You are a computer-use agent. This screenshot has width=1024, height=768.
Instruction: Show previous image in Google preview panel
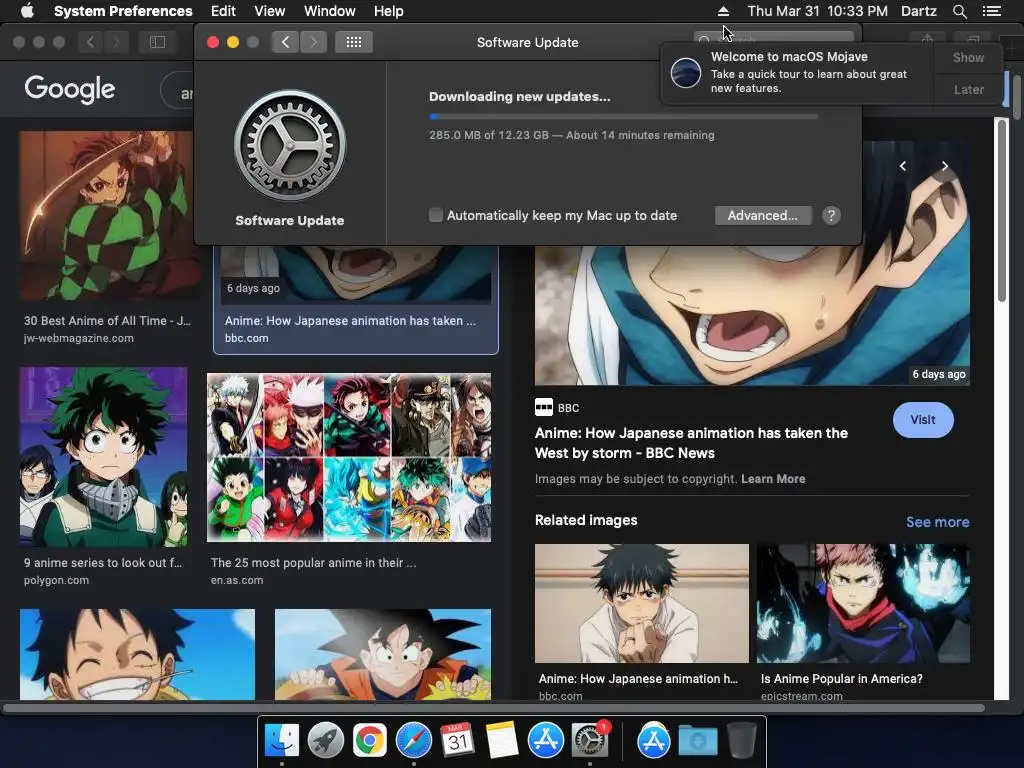[903, 166]
